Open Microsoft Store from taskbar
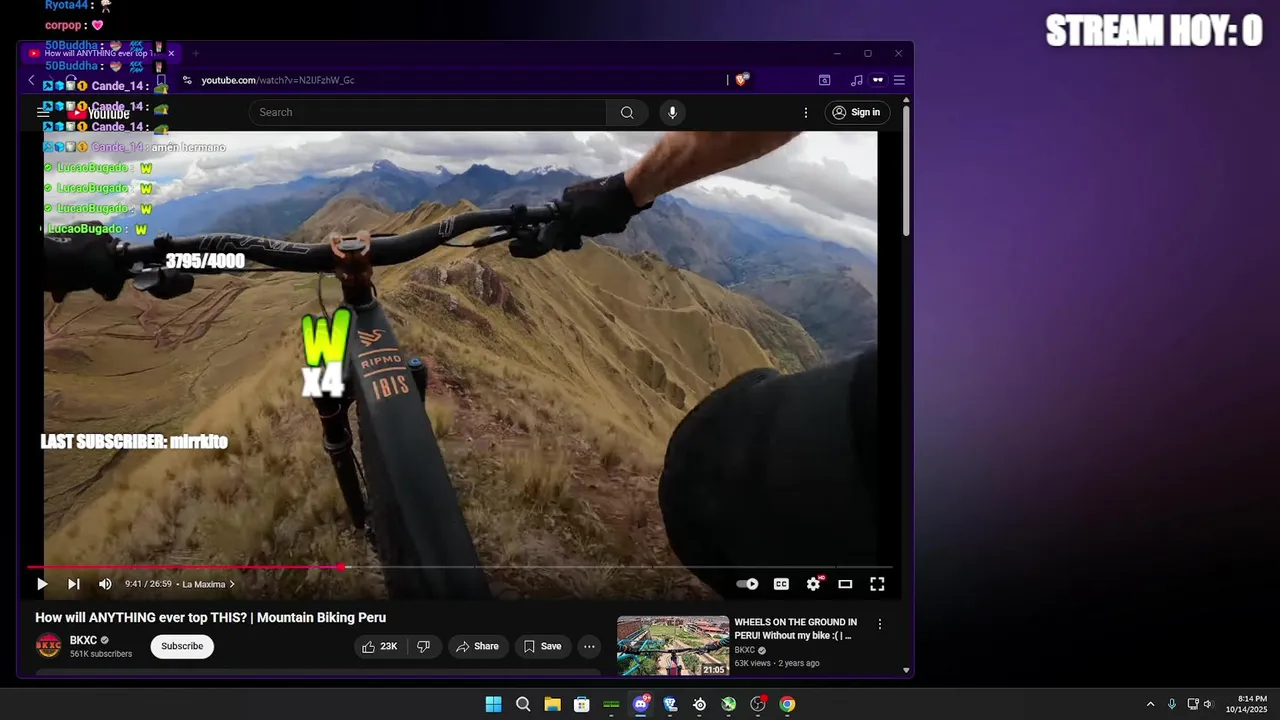Screen dimensions: 1280x720 [x=582, y=704]
